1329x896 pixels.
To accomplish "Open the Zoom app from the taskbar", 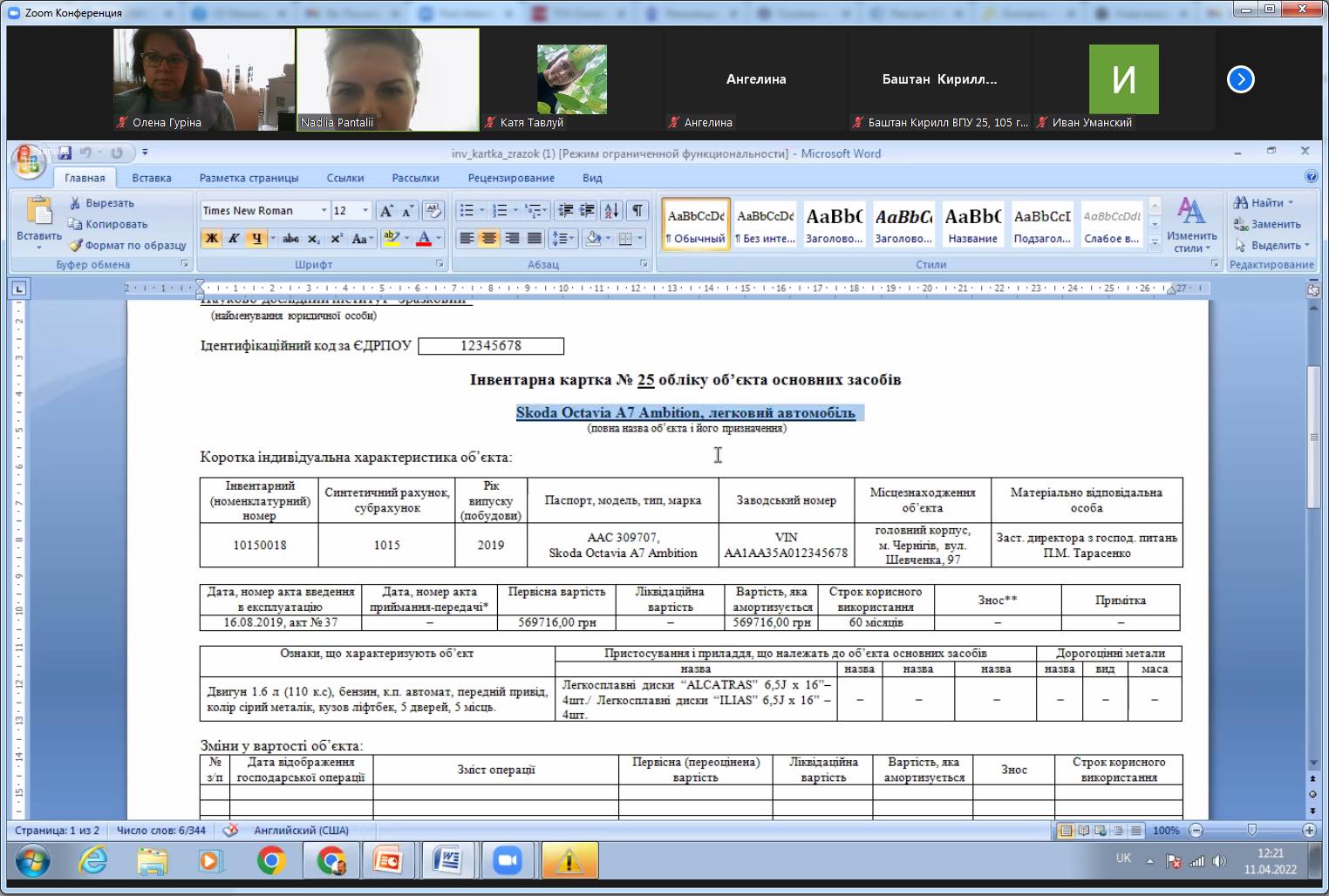I will (507, 861).
